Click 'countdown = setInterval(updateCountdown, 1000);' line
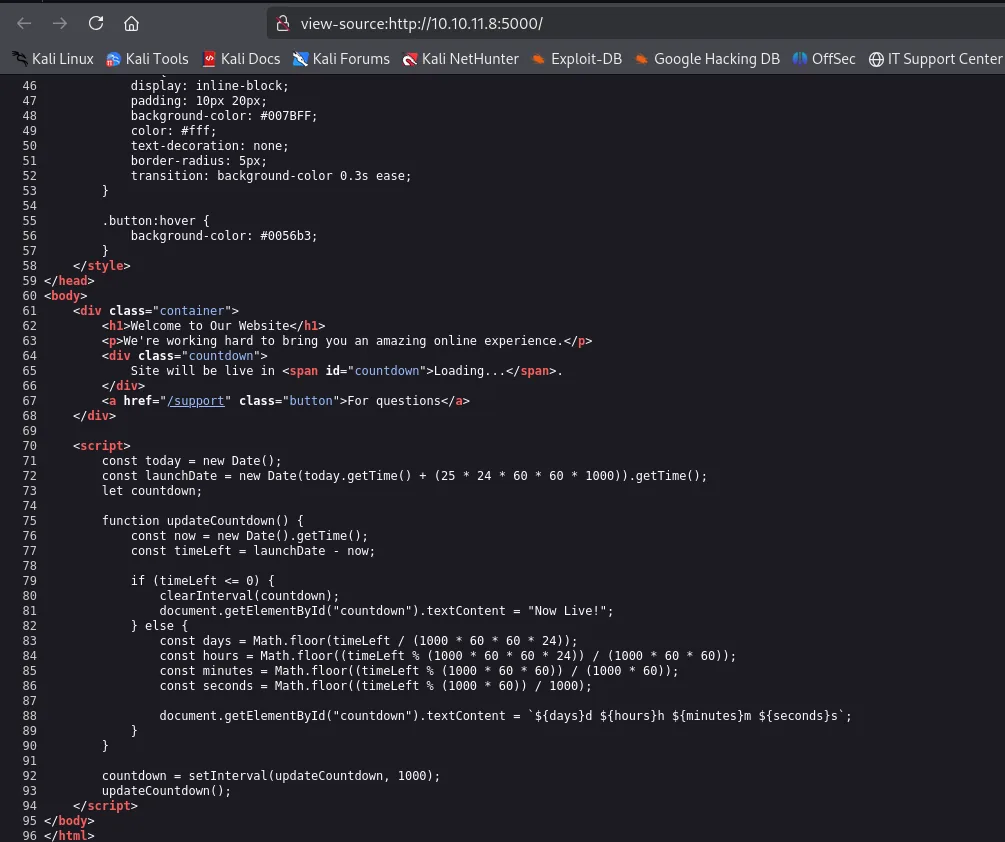This screenshot has width=1005, height=842. (271, 775)
